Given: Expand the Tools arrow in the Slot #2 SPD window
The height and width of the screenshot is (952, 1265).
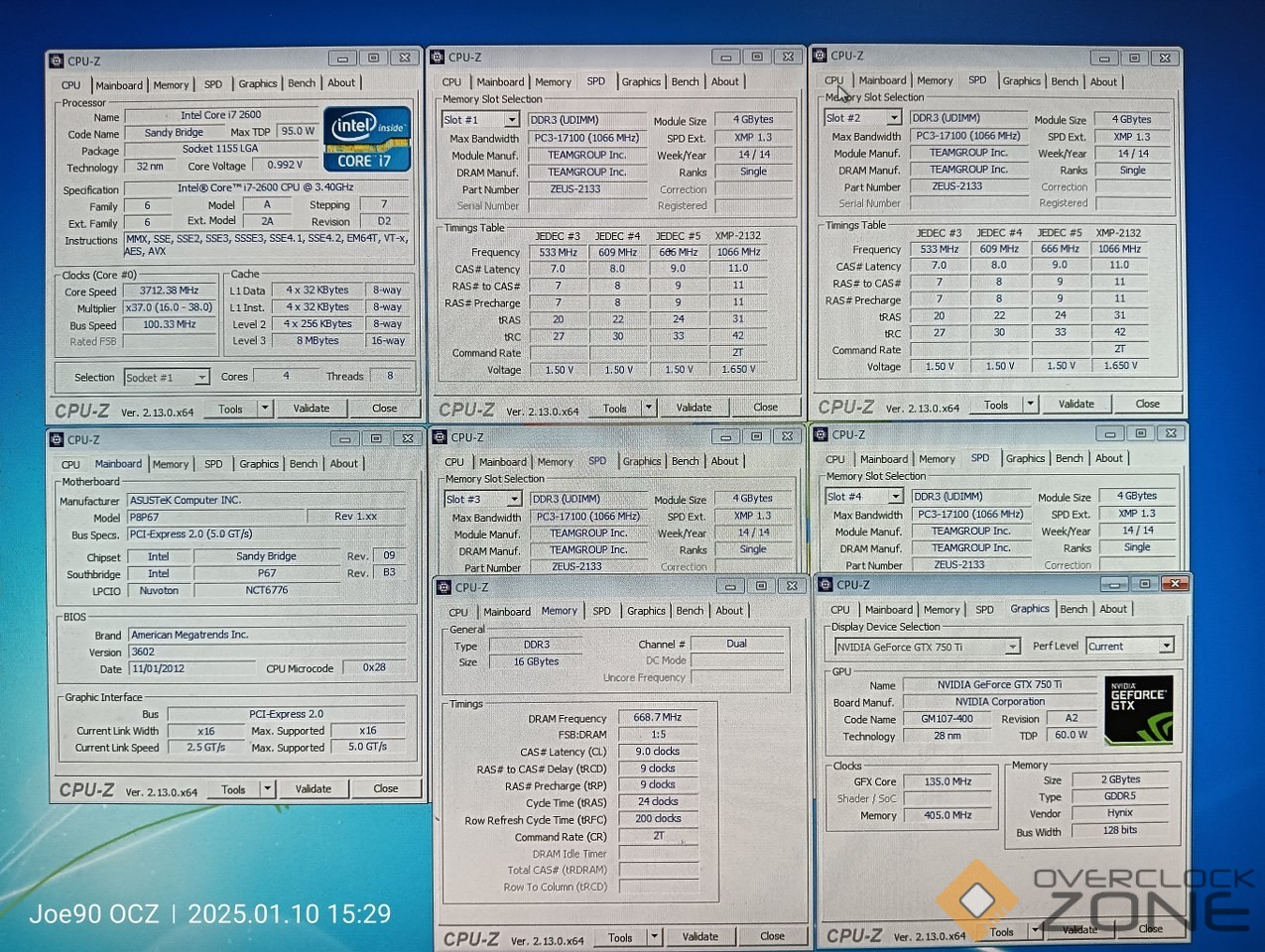Looking at the screenshot, I should (x=1031, y=405).
